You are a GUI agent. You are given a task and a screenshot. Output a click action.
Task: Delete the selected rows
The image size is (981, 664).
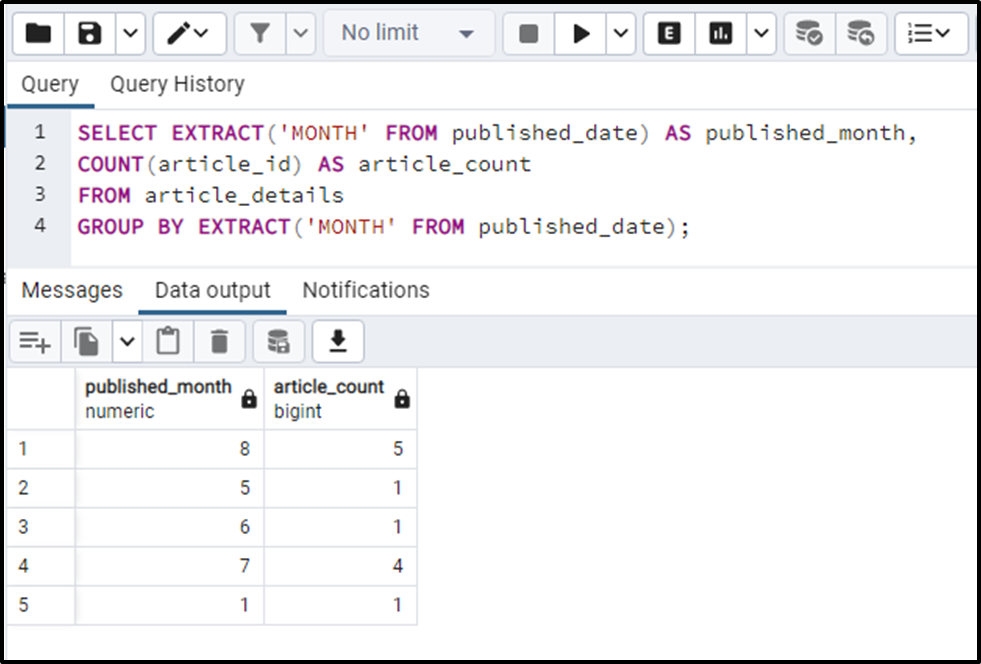219,340
